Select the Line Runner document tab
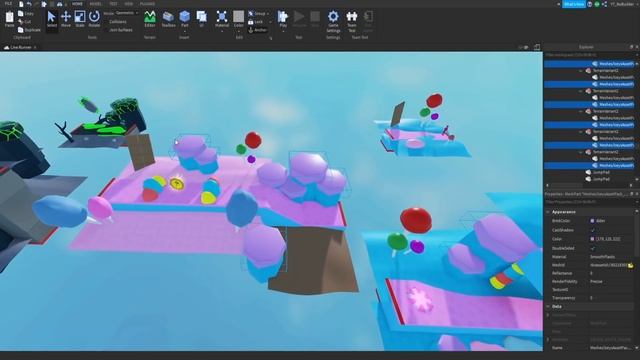The width and height of the screenshot is (640, 360). (20, 47)
